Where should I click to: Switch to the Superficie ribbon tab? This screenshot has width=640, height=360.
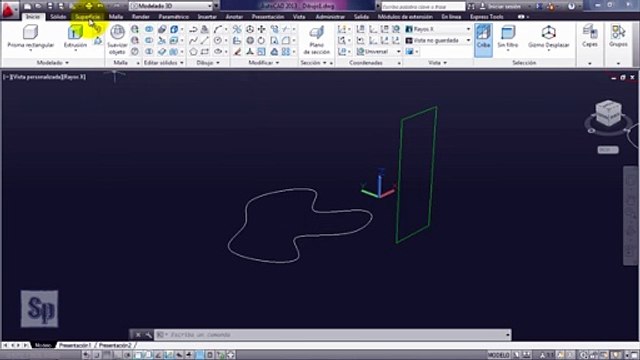coord(87,17)
